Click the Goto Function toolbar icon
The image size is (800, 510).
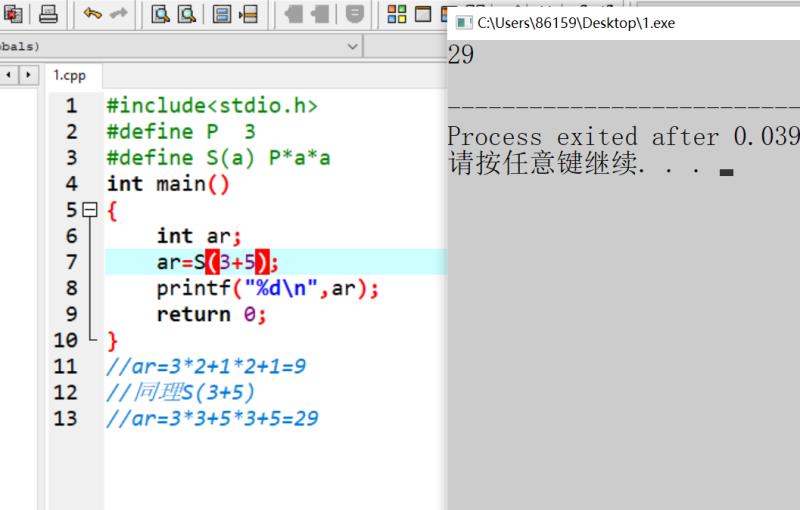(x=222, y=14)
